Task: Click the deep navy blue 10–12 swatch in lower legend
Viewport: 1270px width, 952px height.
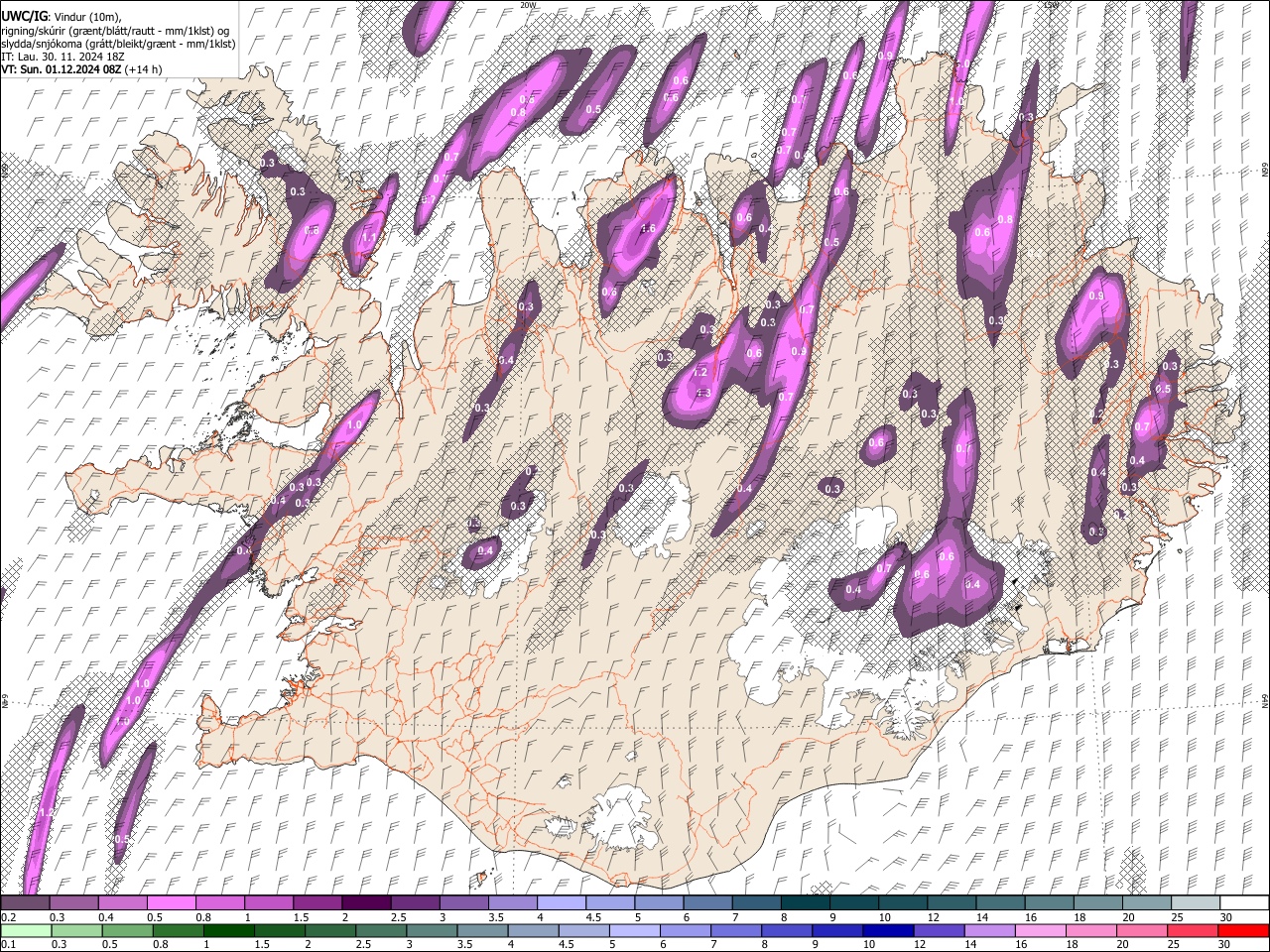Action: coord(887,931)
